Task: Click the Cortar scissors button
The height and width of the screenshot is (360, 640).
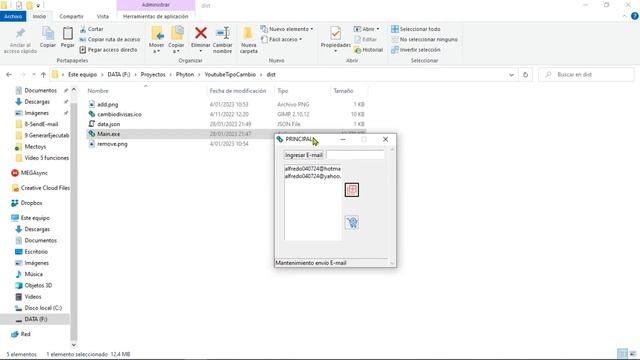Action: (x=91, y=29)
